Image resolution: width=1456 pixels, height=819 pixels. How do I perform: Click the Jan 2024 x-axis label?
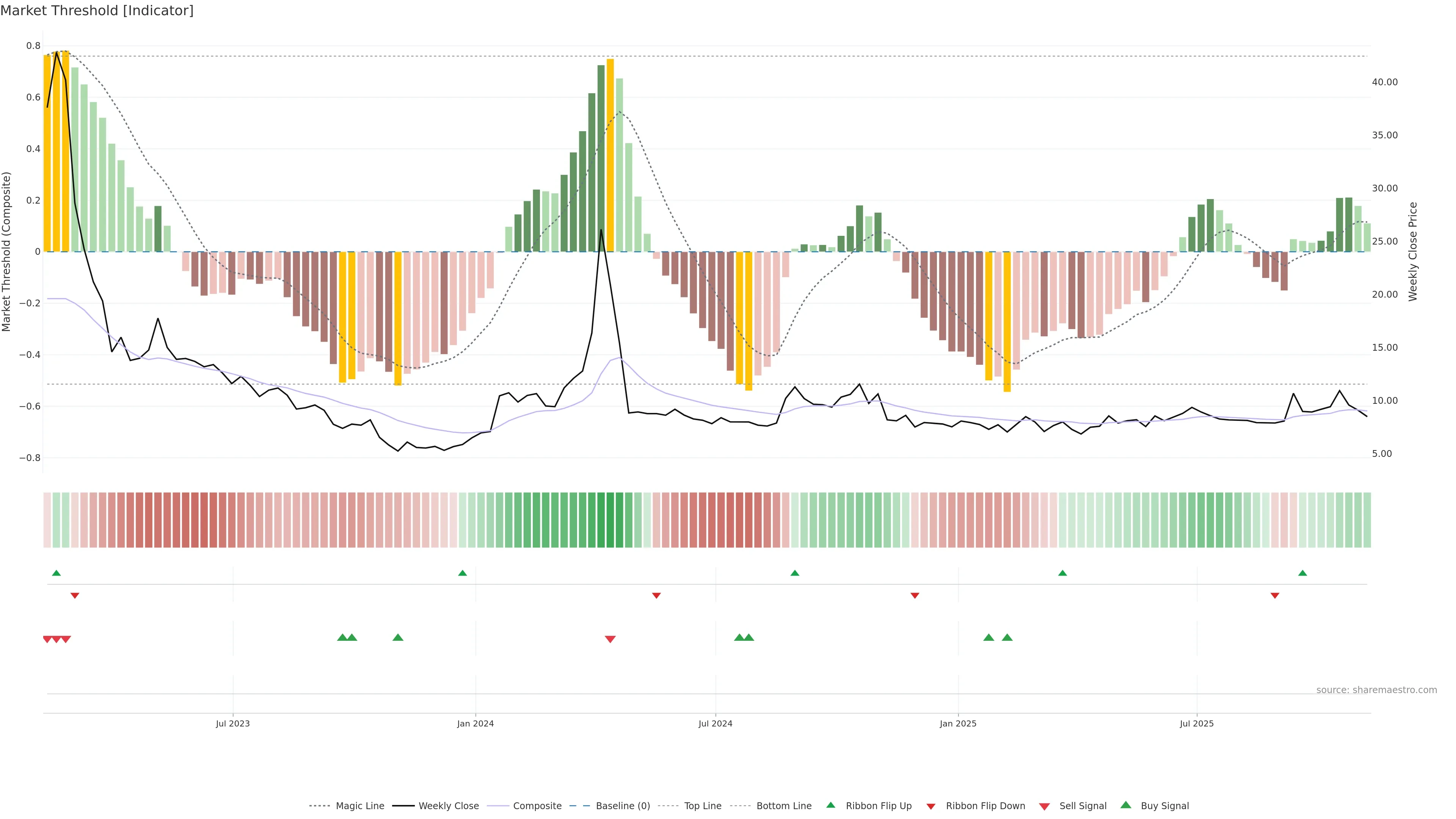[x=475, y=723]
